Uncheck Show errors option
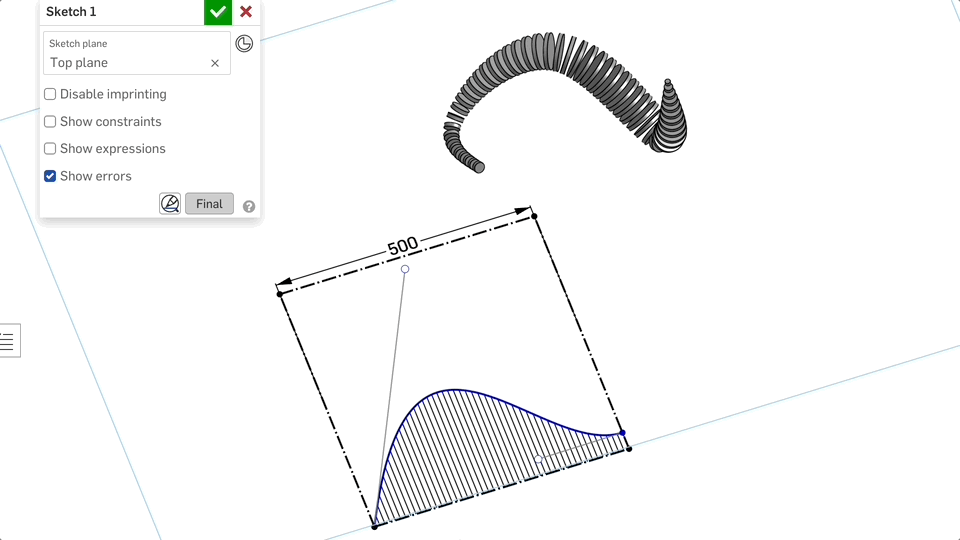The width and height of the screenshot is (960, 540). [50, 176]
